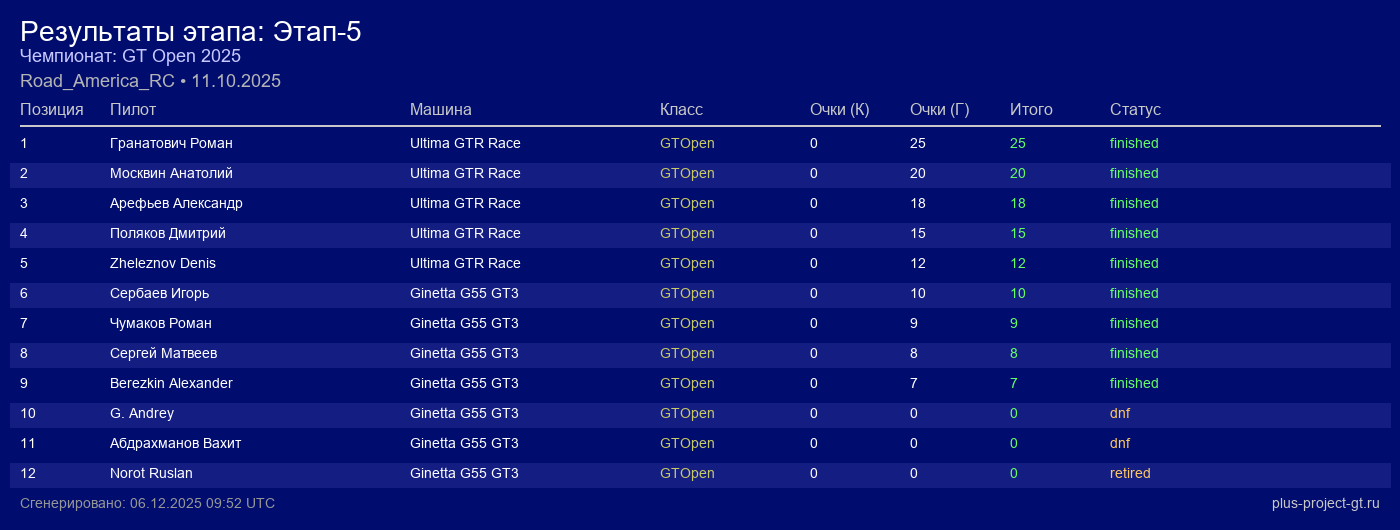This screenshot has height=530, width=1400.
Task: Click the Очки (Г) column header
Action: tap(939, 109)
